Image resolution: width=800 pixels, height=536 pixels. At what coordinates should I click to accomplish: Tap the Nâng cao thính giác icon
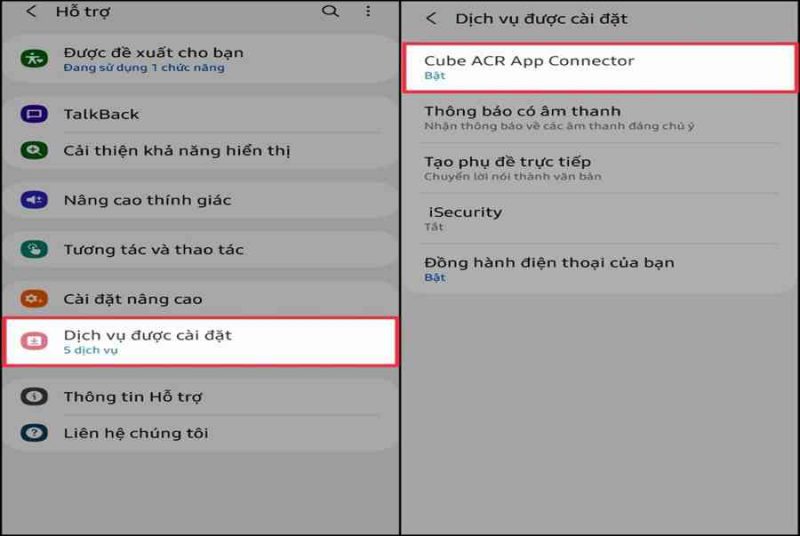pos(34,200)
